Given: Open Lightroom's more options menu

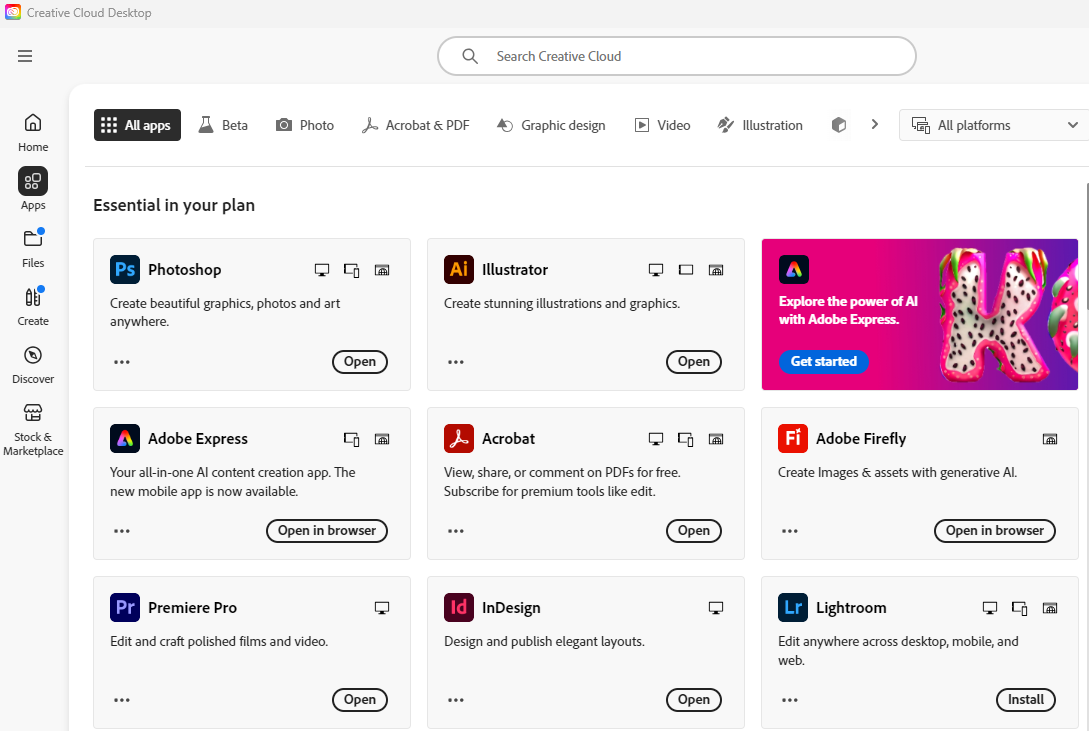Looking at the screenshot, I should click(x=790, y=700).
